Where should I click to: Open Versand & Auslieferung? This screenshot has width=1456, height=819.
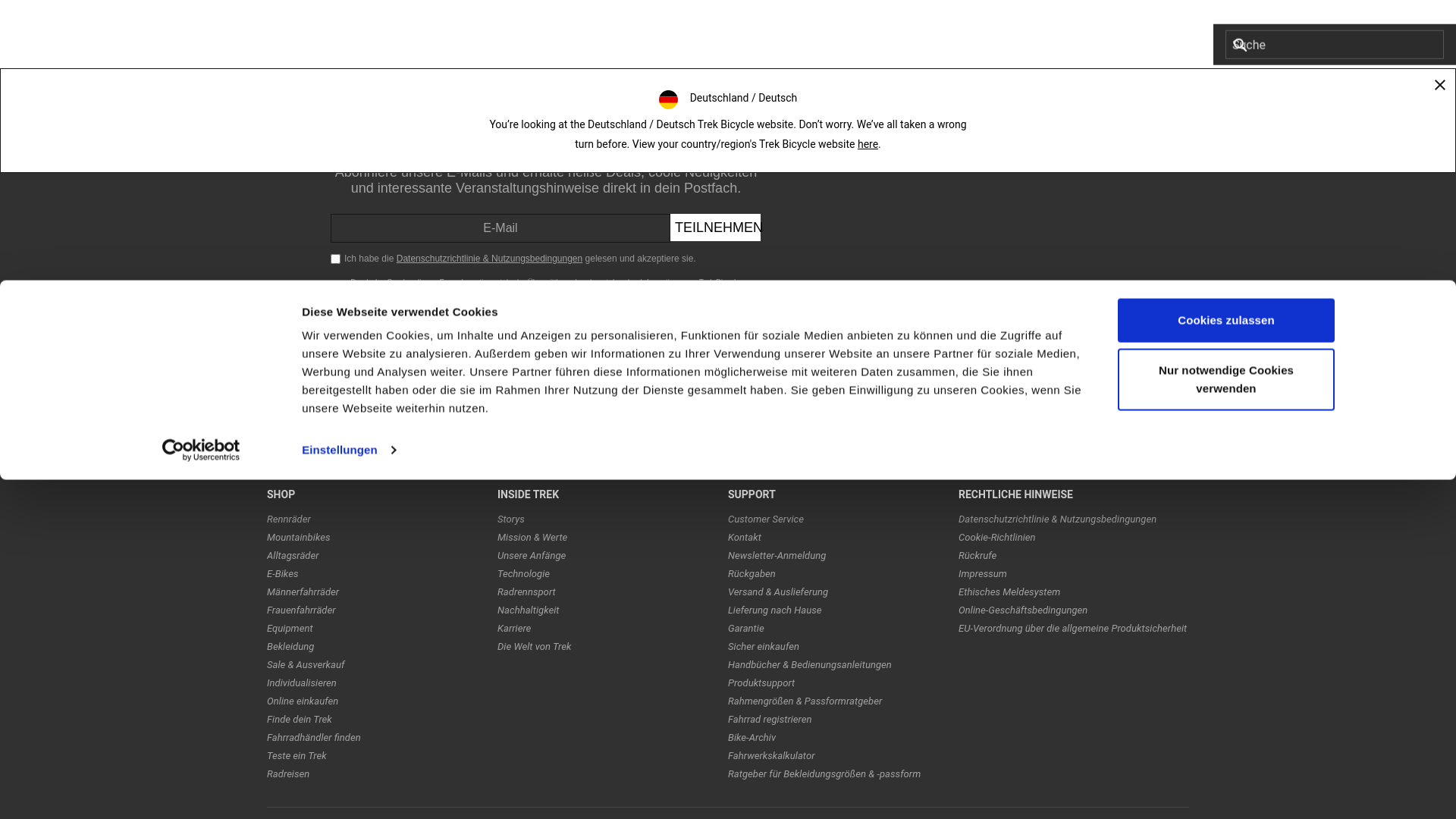click(777, 592)
